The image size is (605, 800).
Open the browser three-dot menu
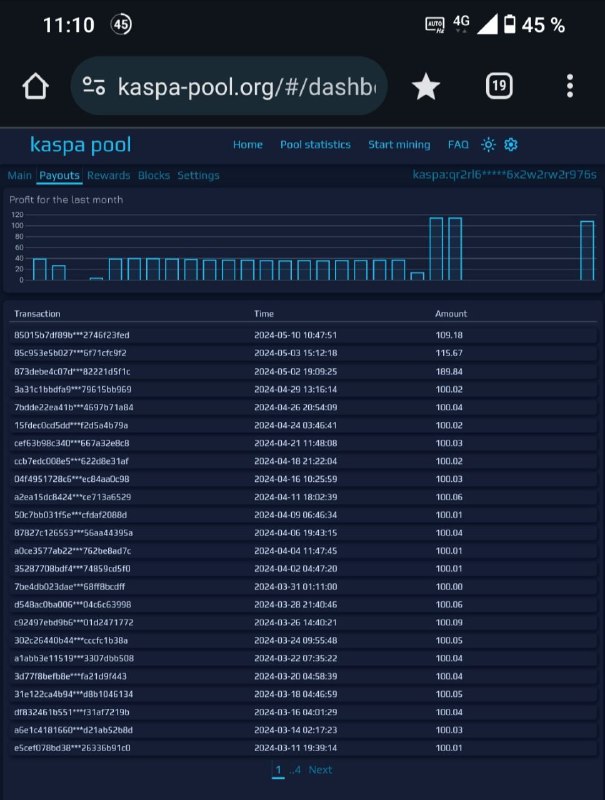point(570,86)
